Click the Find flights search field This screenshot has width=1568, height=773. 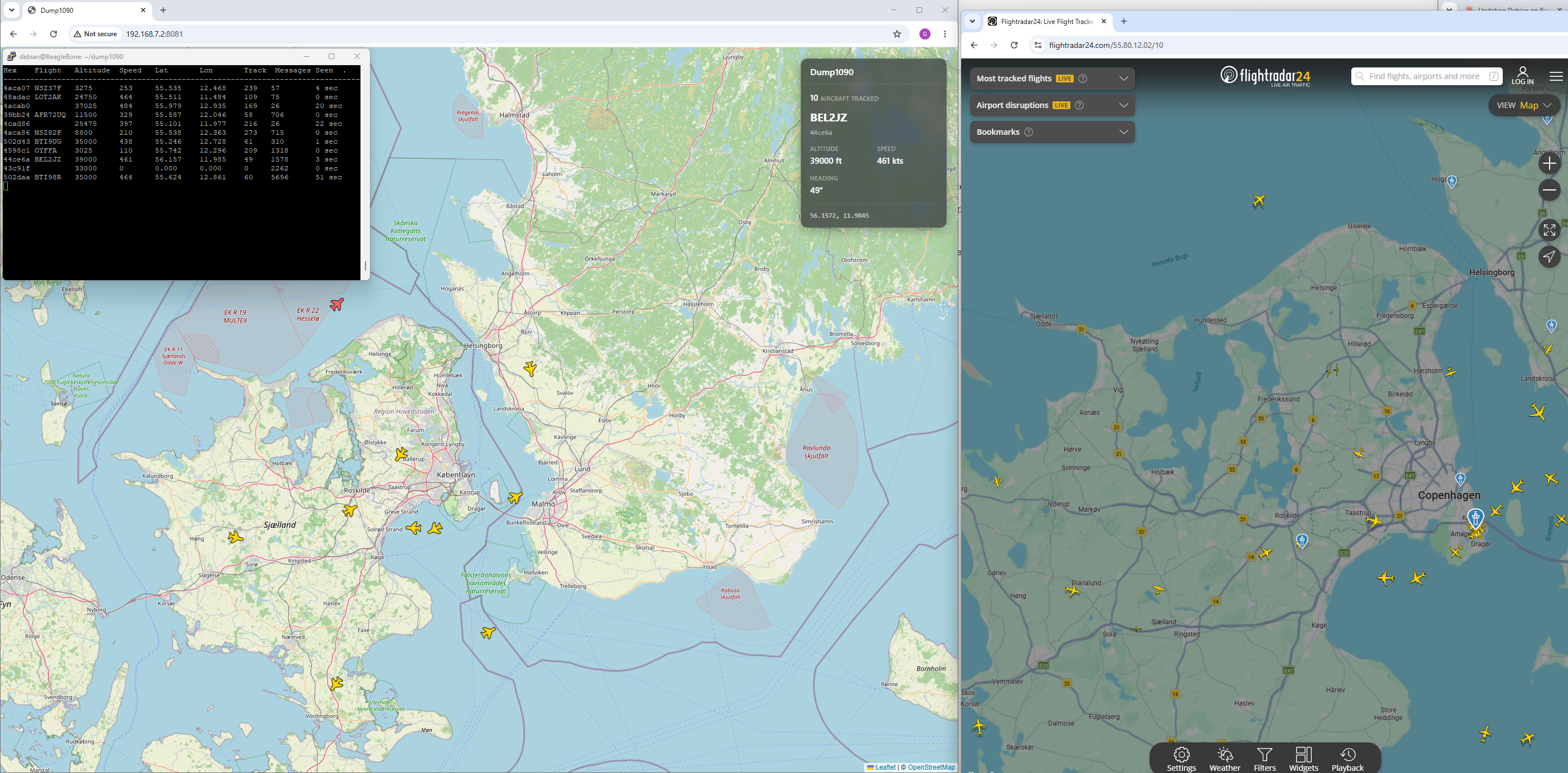1427,76
